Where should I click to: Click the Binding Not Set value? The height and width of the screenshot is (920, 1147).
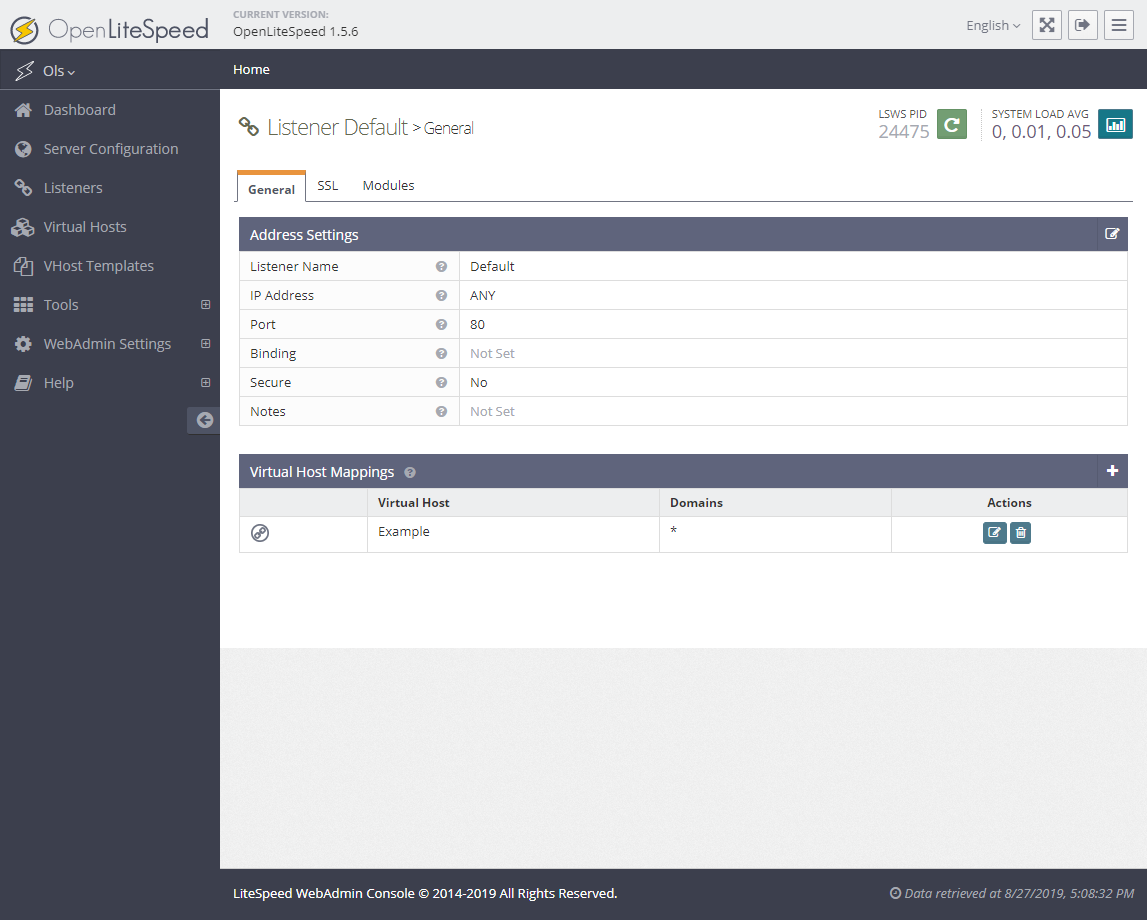point(492,354)
